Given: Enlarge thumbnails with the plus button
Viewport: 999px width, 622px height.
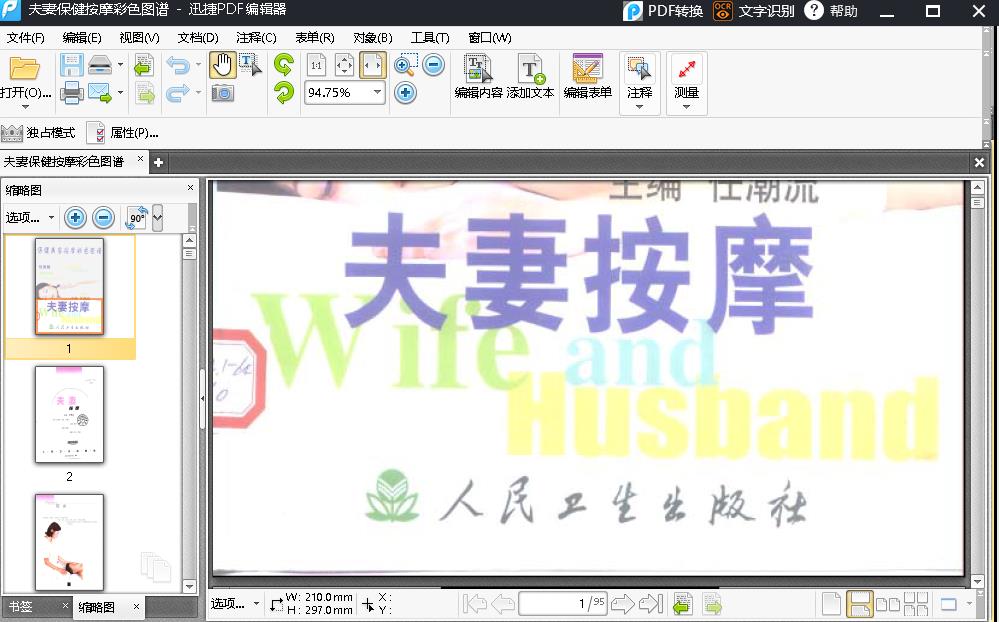Looking at the screenshot, I should pos(75,218).
